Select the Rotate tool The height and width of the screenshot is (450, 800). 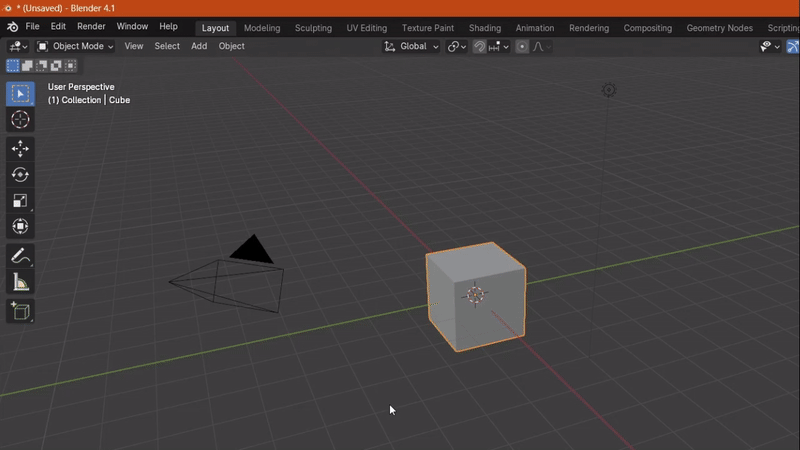pyautogui.click(x=20, y=174)
